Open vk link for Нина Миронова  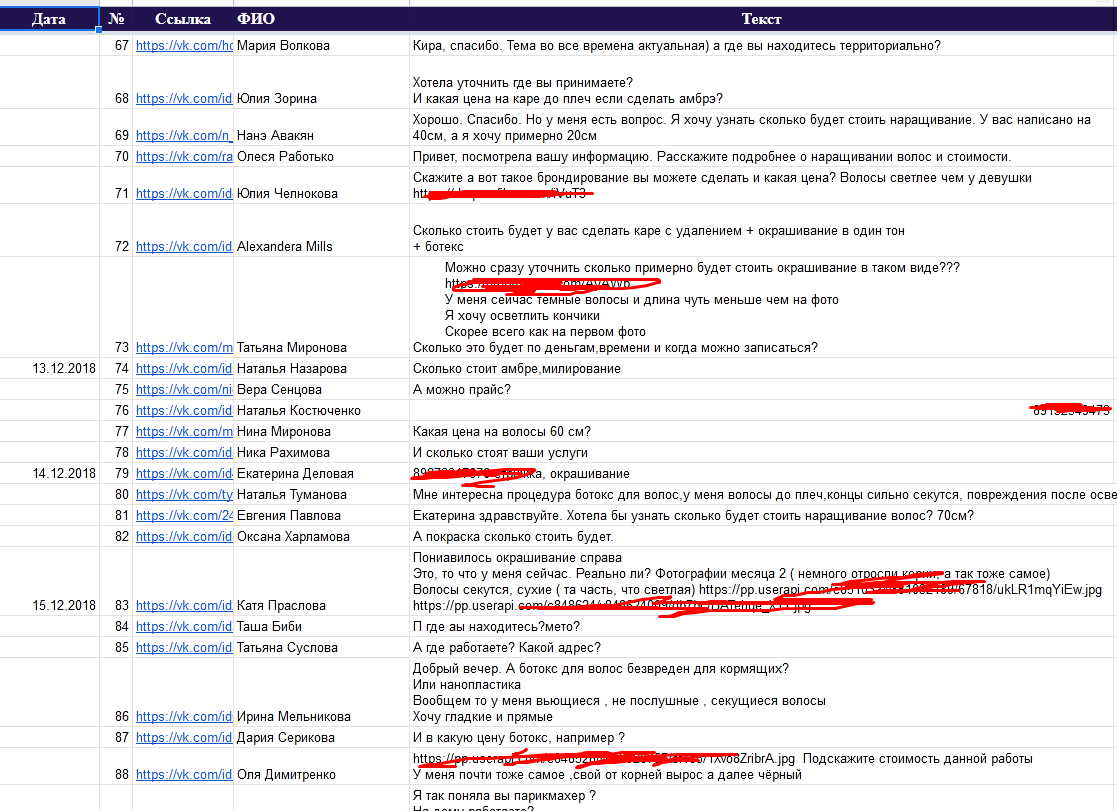pos(185,432)
